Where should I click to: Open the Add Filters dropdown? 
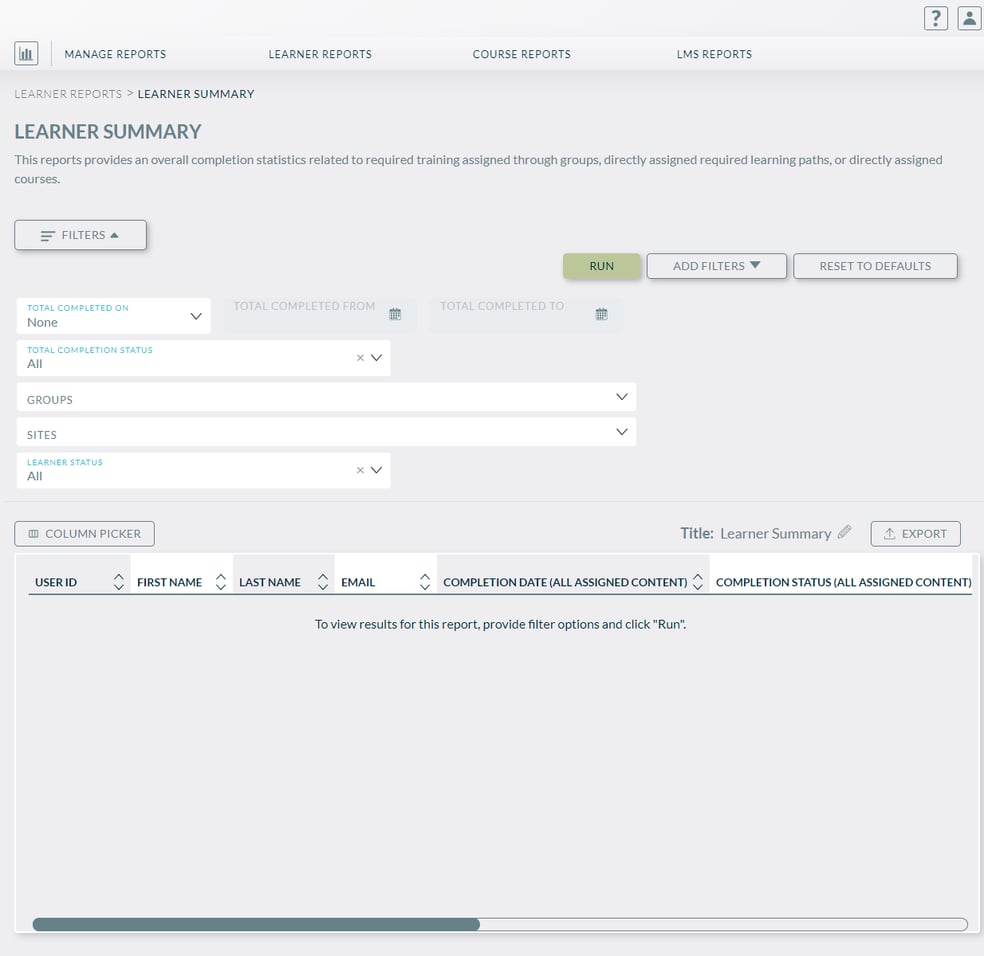pos(716,266)
